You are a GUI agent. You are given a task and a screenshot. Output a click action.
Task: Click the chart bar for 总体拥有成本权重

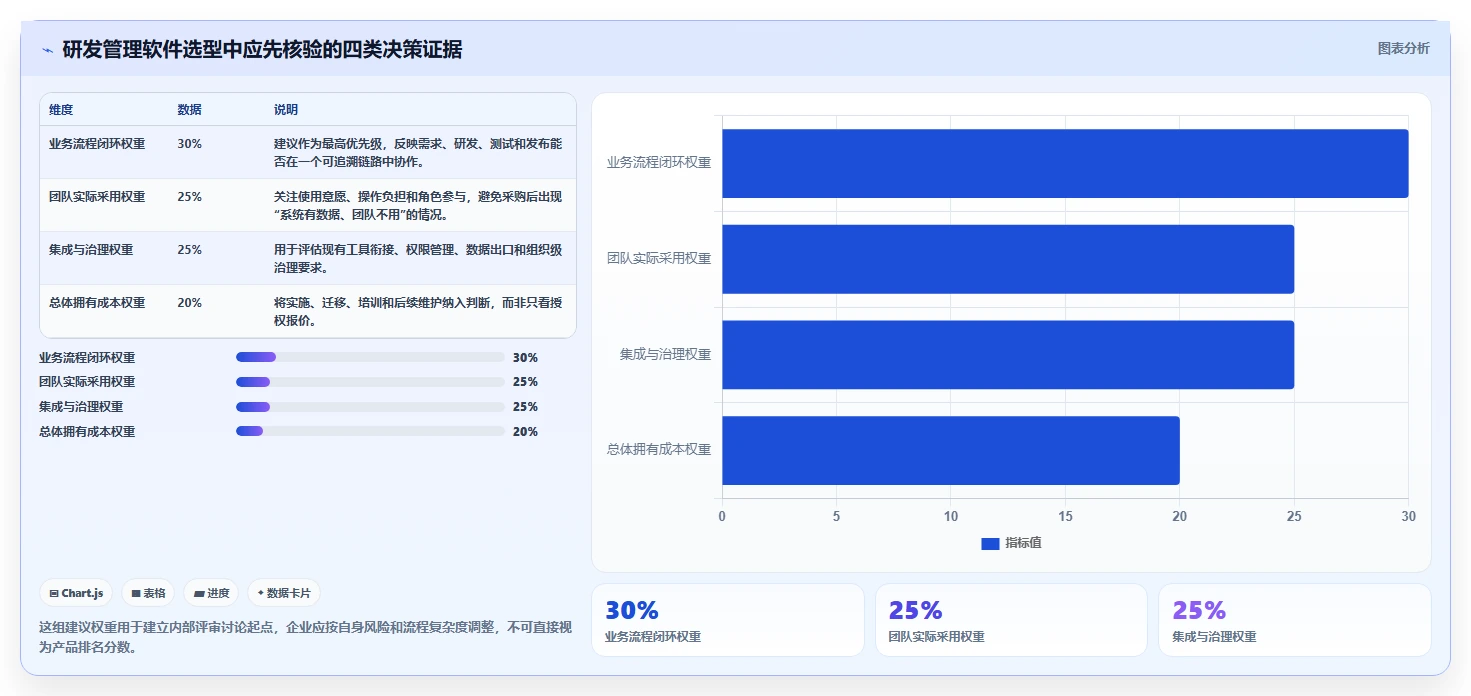[951, 450]
